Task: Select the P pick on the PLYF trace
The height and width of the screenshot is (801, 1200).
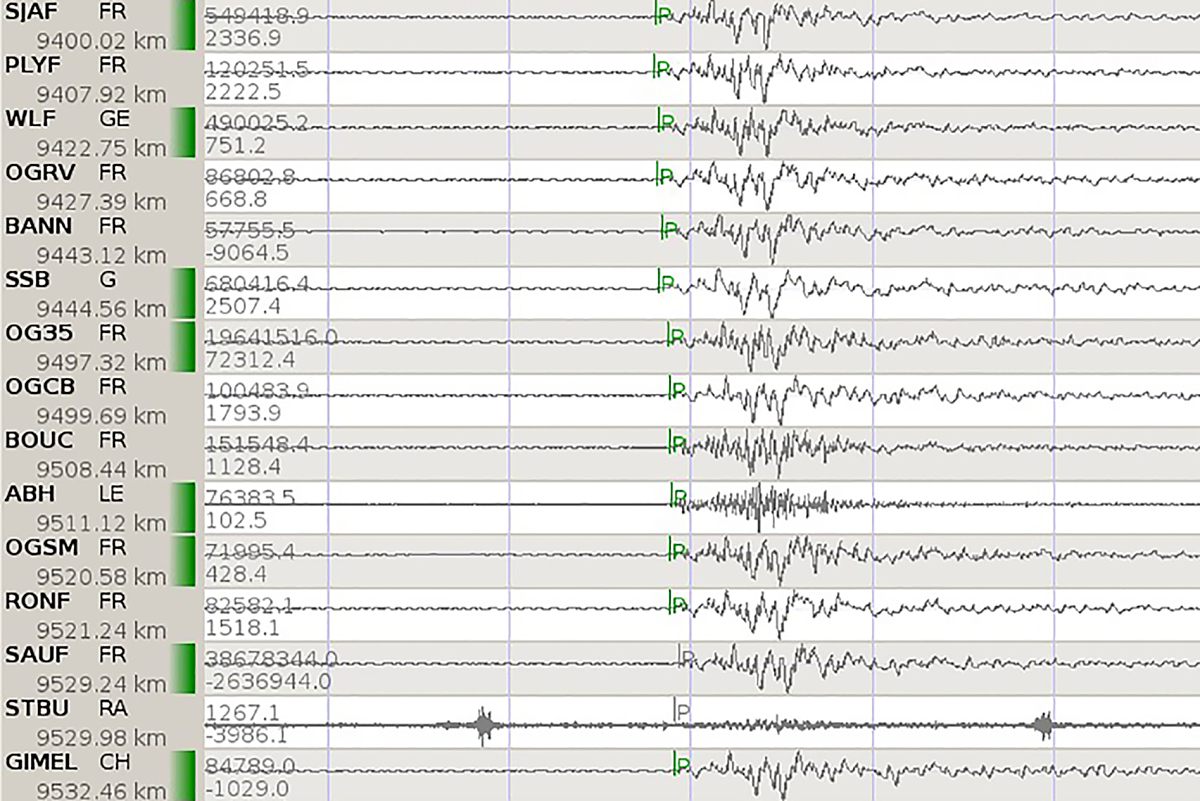Action: coord(661,68)
